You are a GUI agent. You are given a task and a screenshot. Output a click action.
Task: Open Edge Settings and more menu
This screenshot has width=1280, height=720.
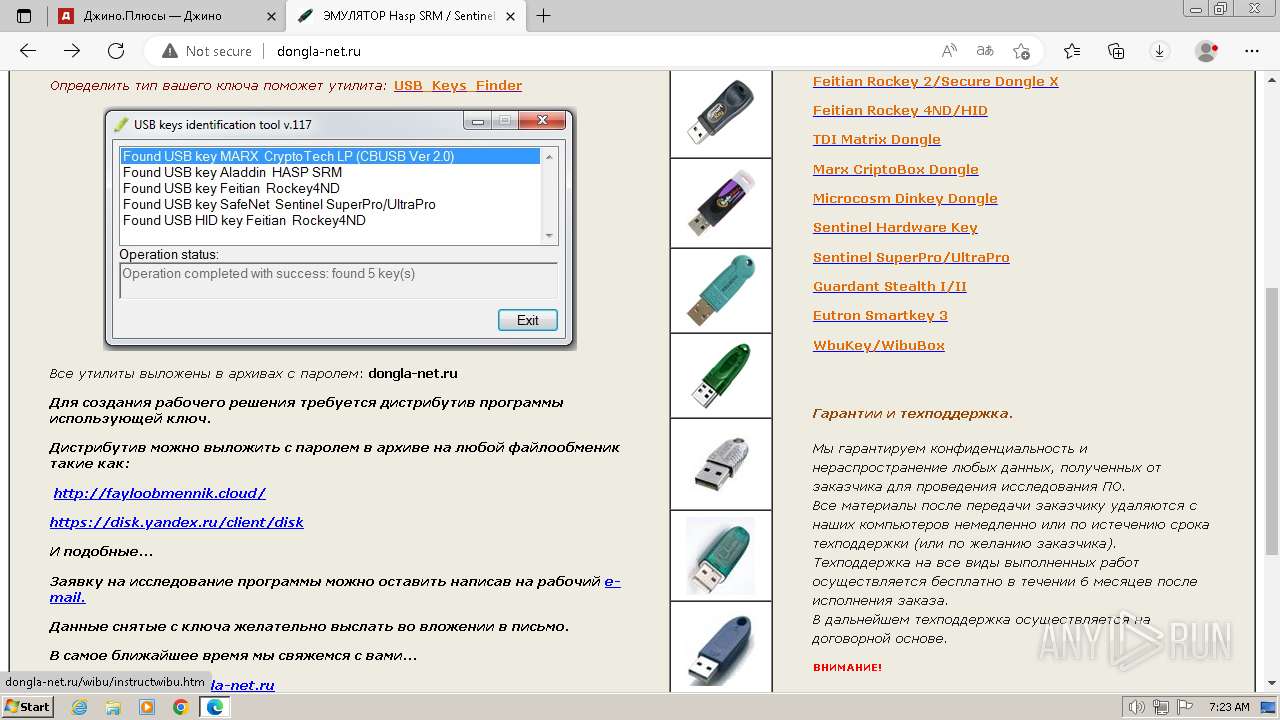click(x=1252, y=51)
